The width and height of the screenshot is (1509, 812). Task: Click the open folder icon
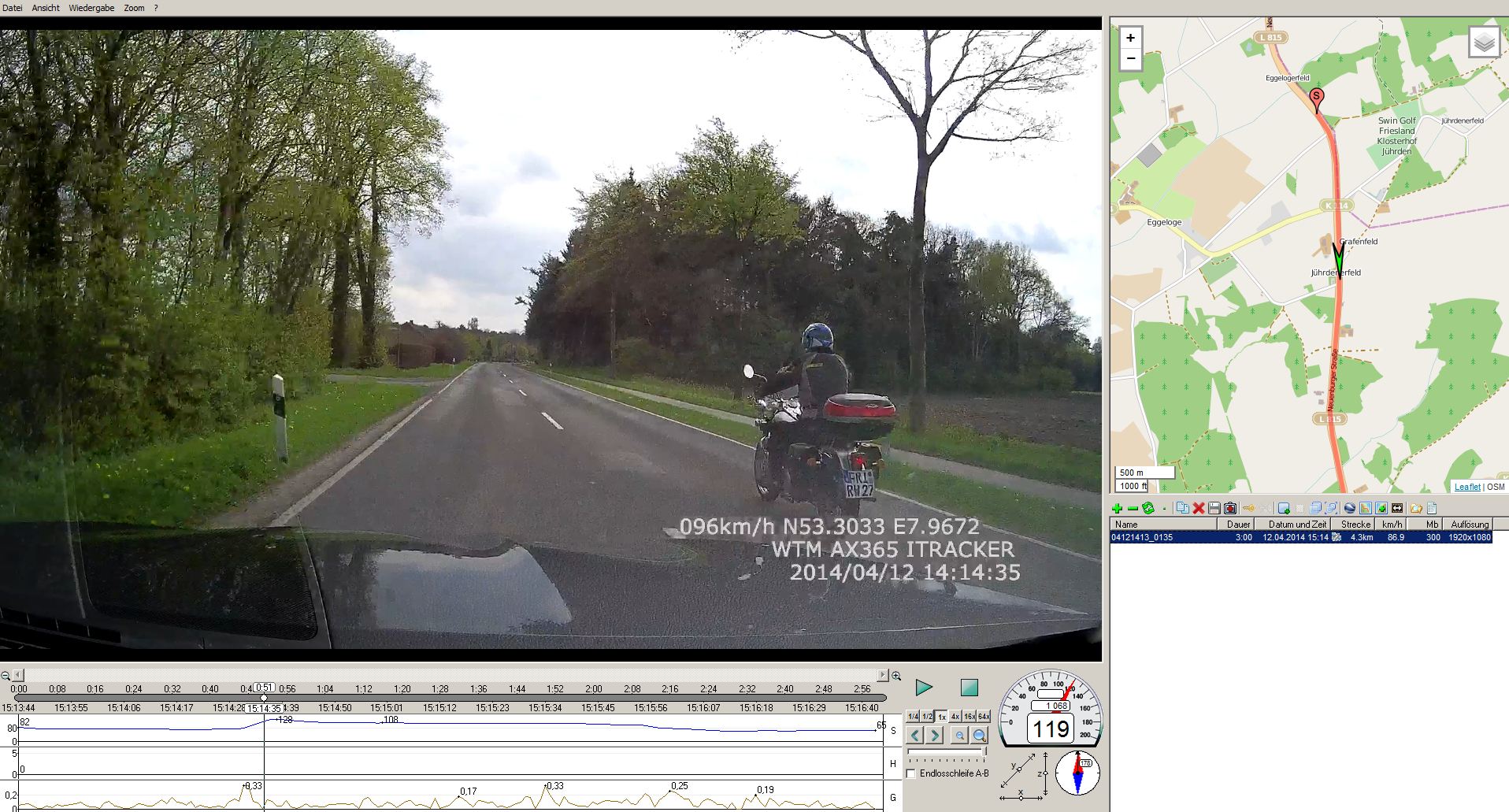click(x=1415, y=509)
